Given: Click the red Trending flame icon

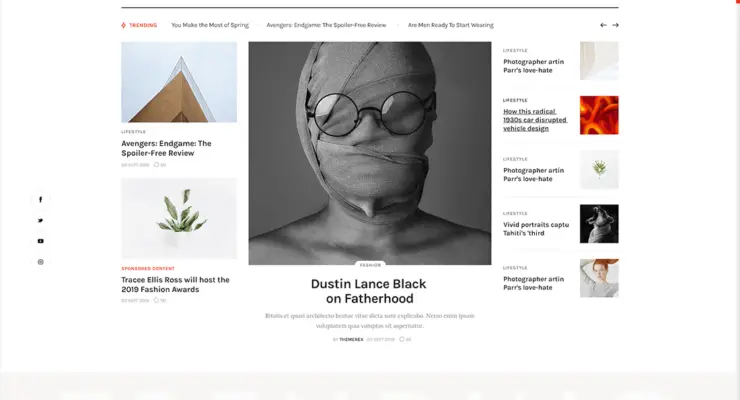Looking at the screenshot, I should 124,25.
